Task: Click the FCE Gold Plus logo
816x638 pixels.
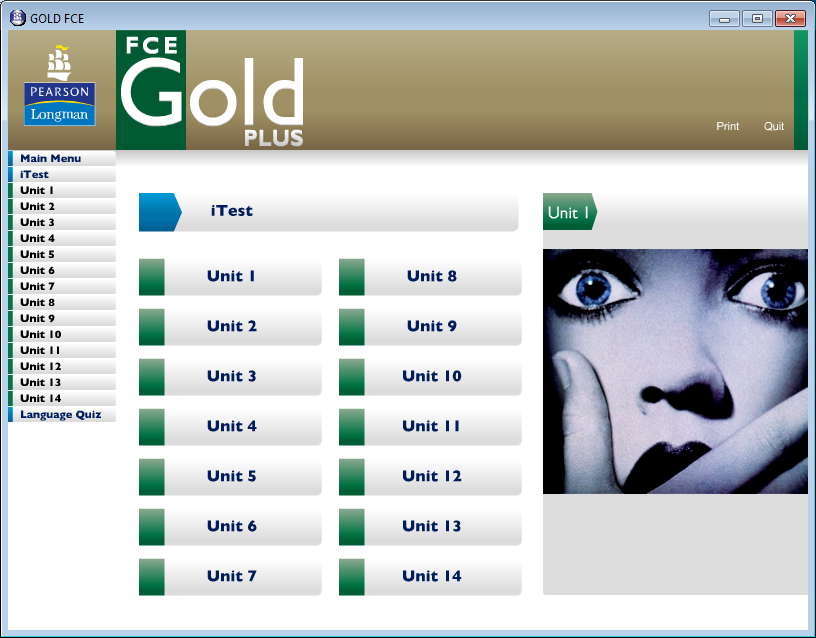Action: 211,90
